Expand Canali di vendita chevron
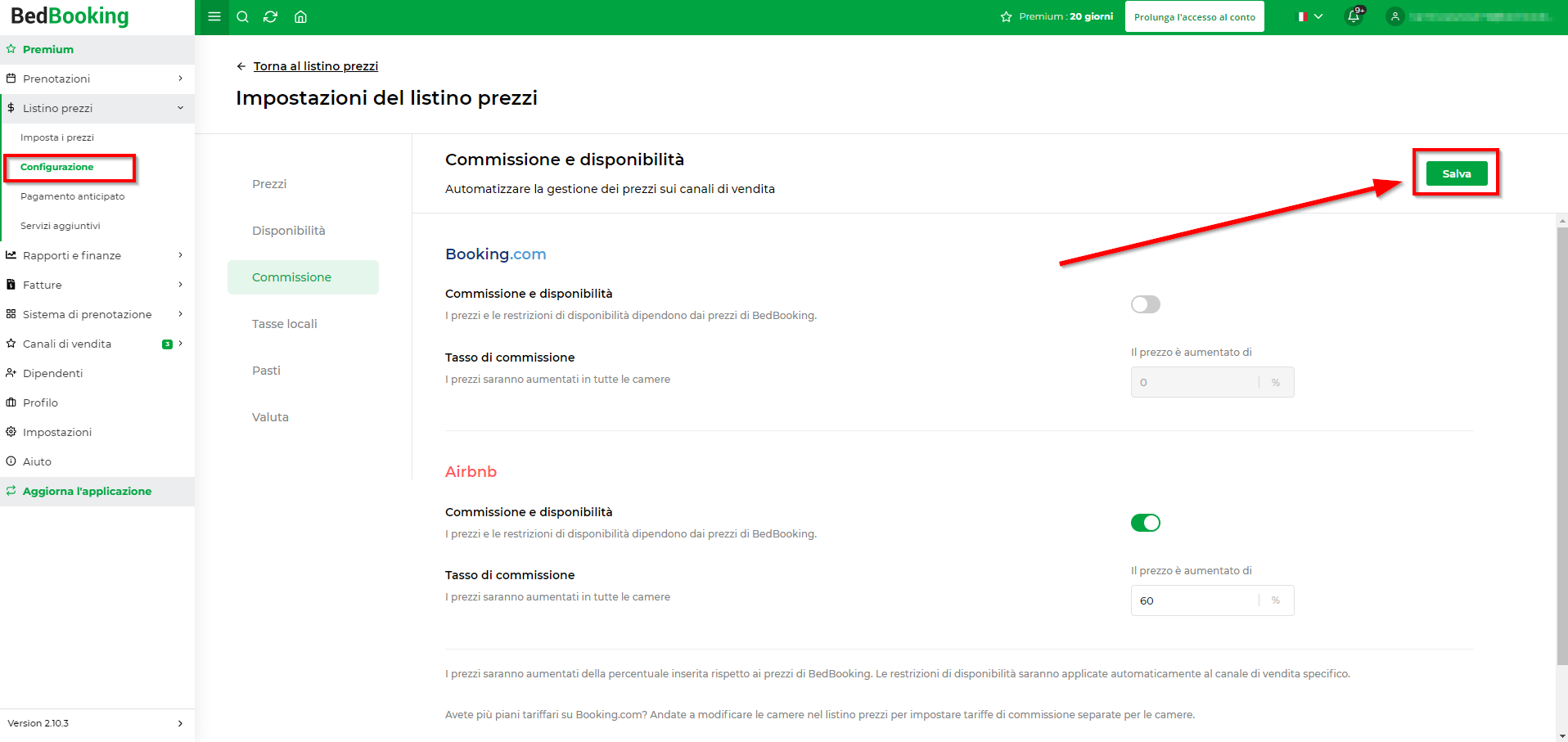The height and width of the screenshot is (742, 1568). [181, 344]
